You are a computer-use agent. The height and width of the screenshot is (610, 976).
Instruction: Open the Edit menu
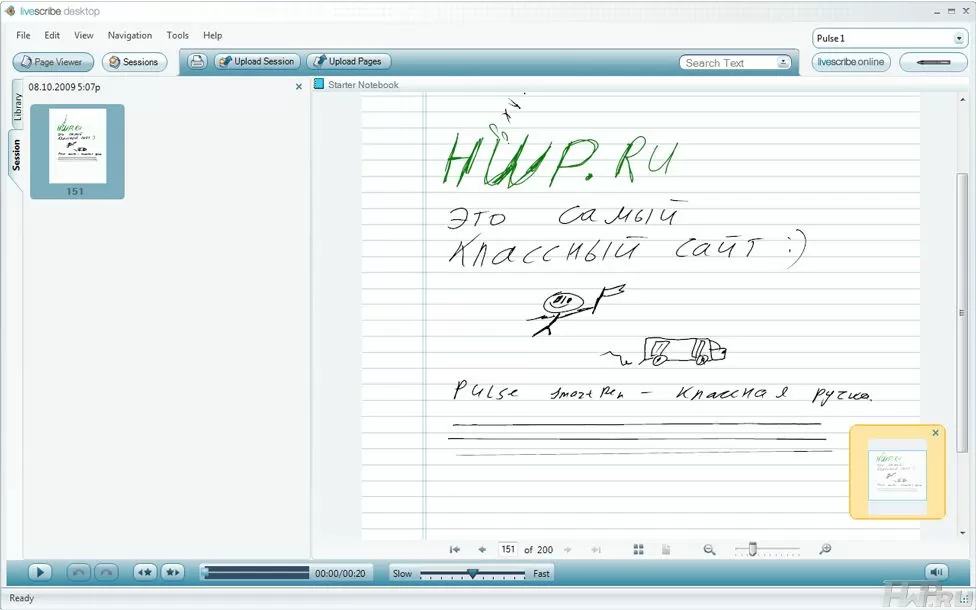pyautogui.click(x=52, y=35)
